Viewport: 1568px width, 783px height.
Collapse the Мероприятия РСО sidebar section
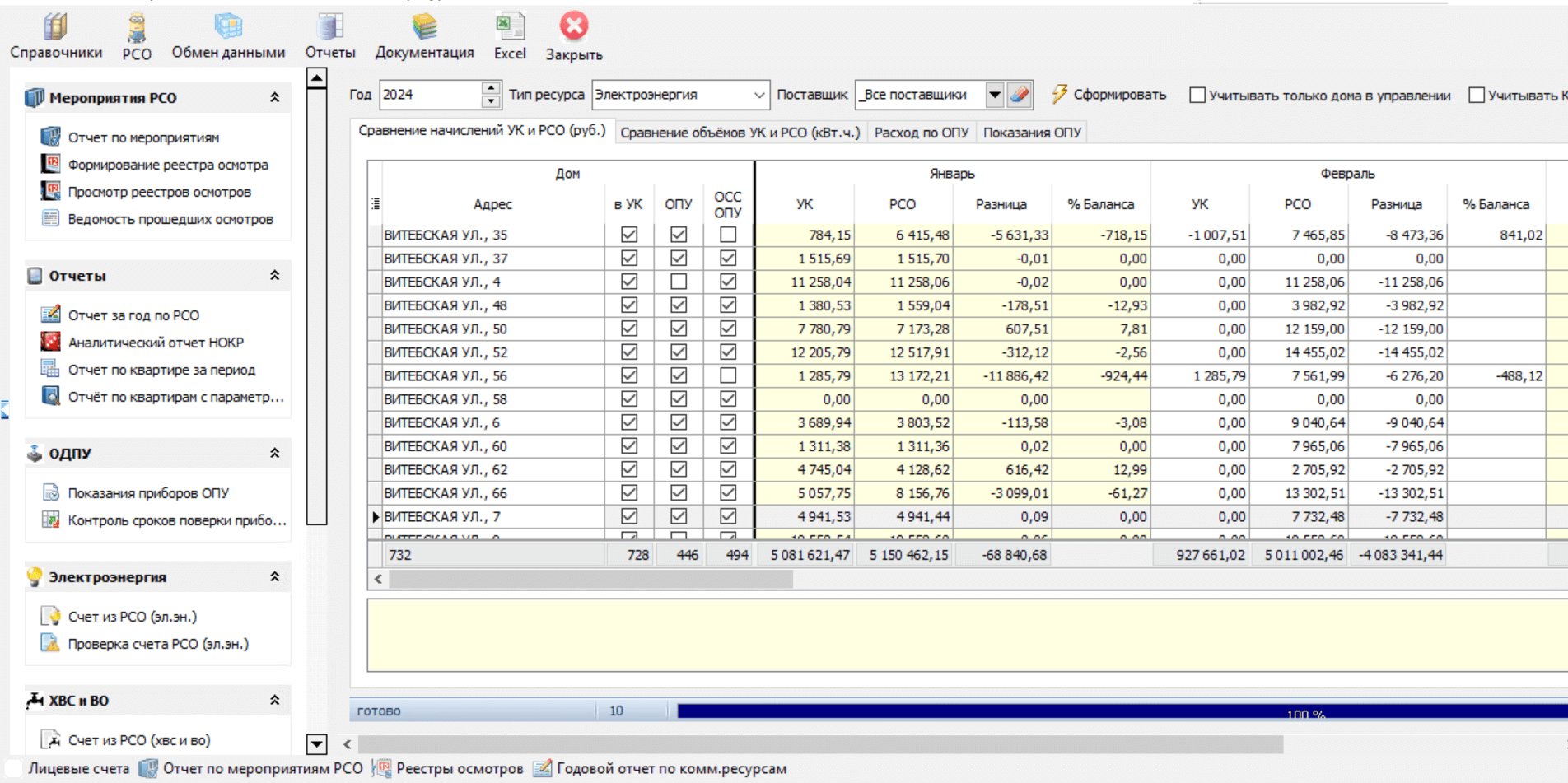[x=274, y=97]
